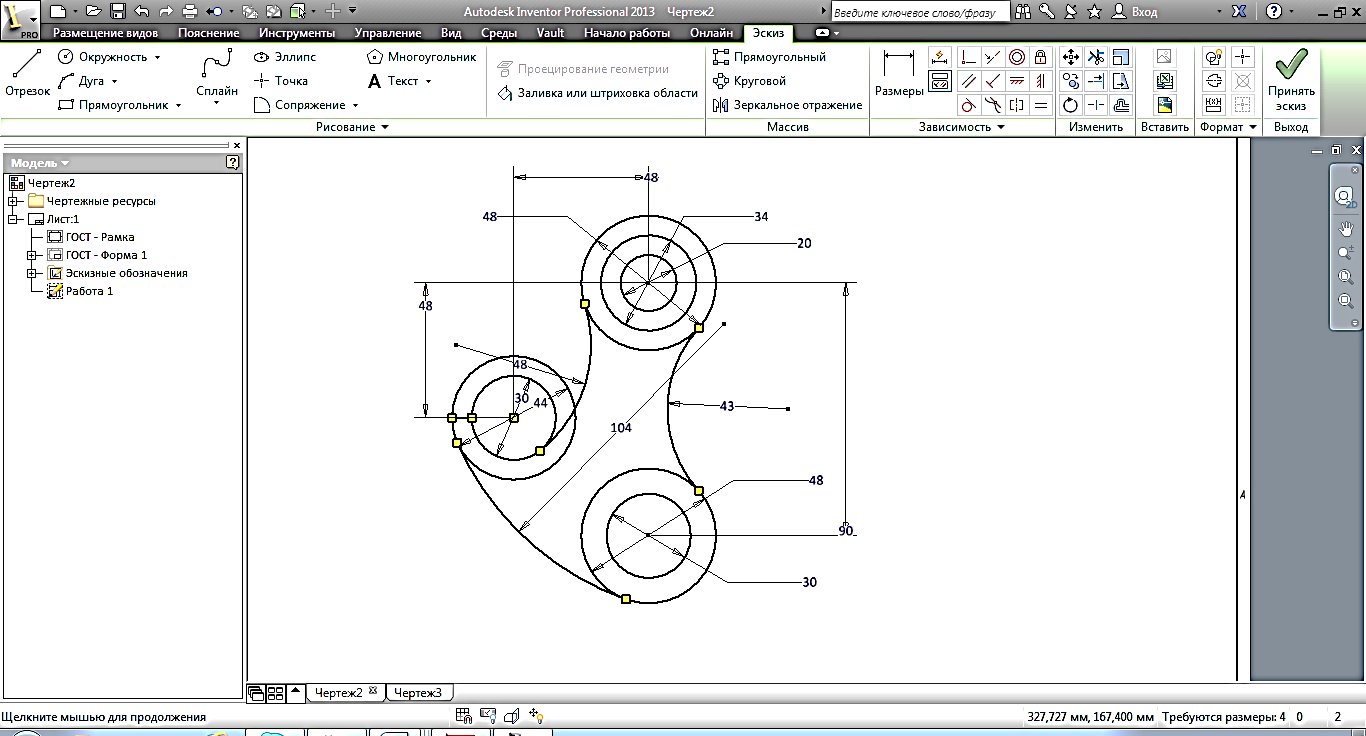
Task: Select the Rotate tool in Изменить
Action: (1071, 105)
